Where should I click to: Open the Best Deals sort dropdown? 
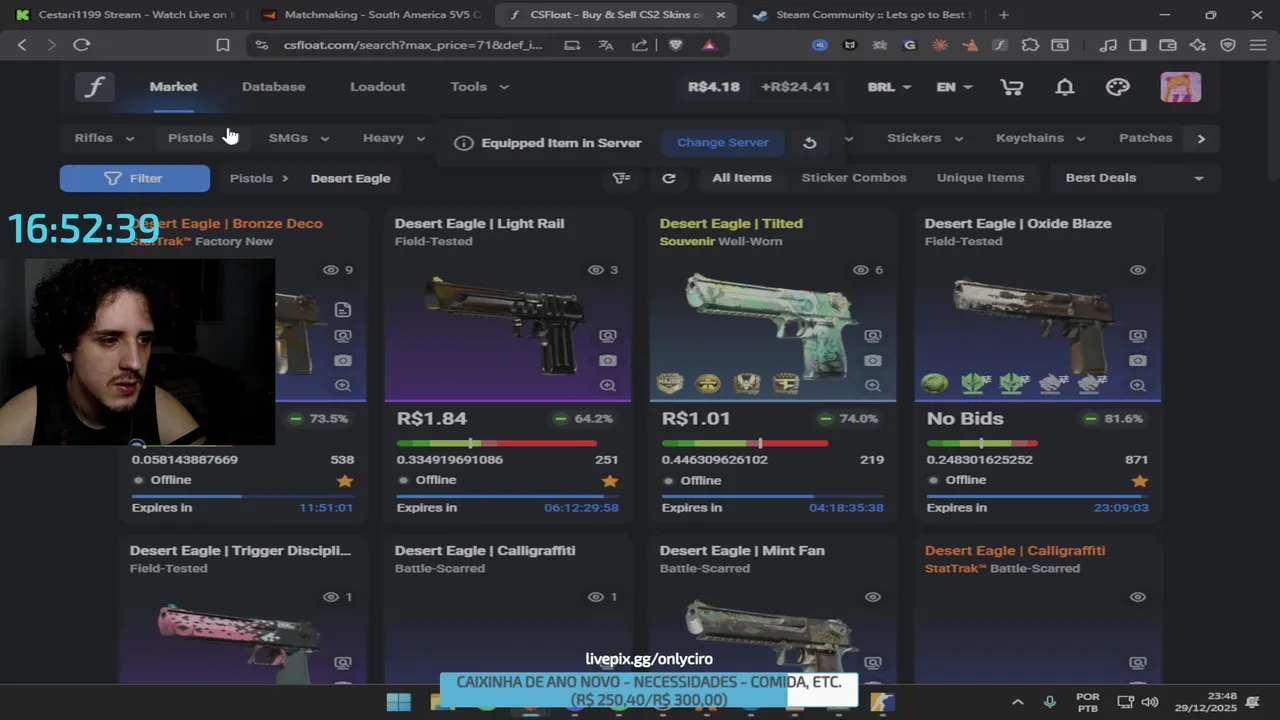click(1134, 178)
